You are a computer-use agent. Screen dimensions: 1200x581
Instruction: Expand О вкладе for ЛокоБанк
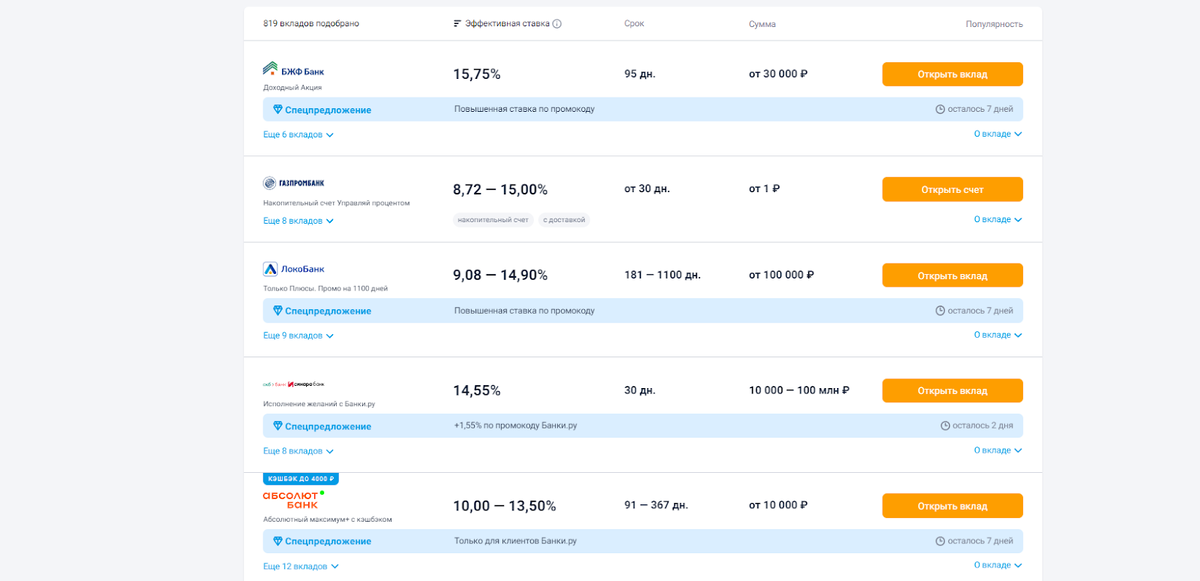(x=998, y=336)
